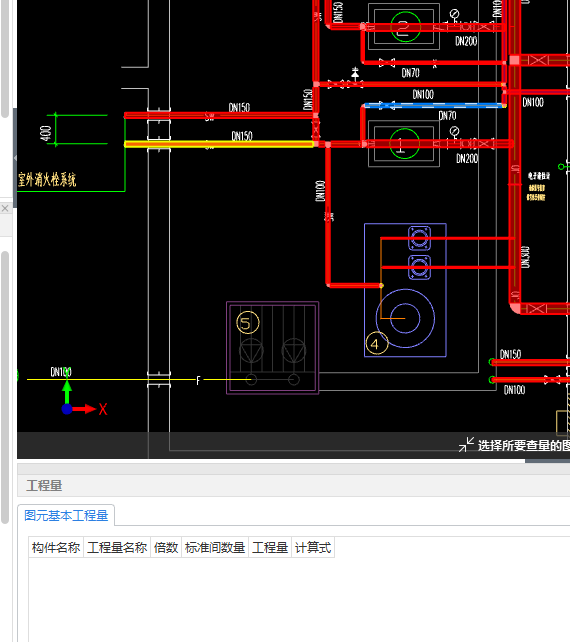Select the large blue concentric circle tank
This screenshot has height=642, width=570.
pos(405,318)
